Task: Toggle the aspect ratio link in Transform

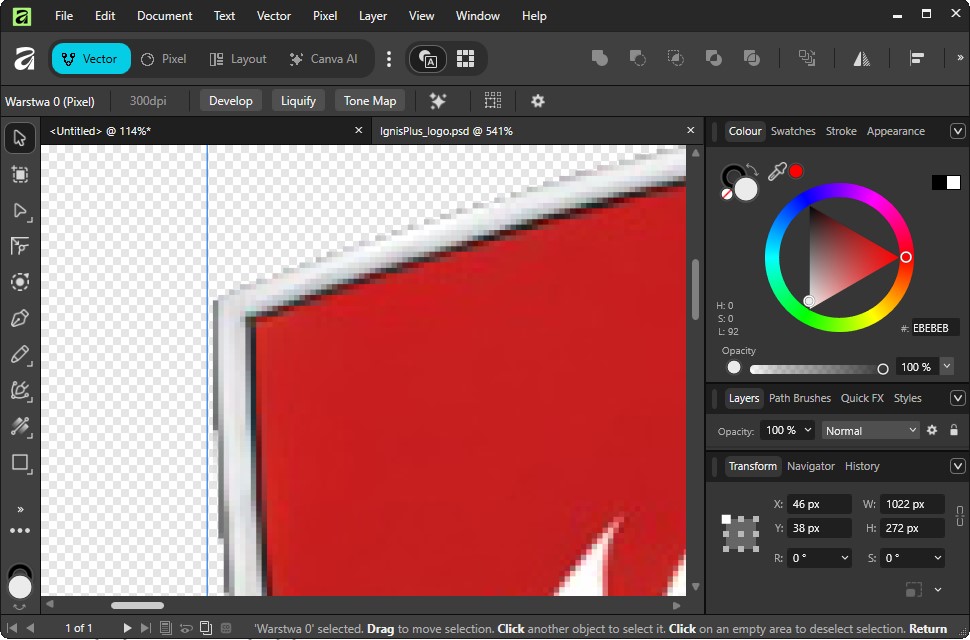Action: 959,516
